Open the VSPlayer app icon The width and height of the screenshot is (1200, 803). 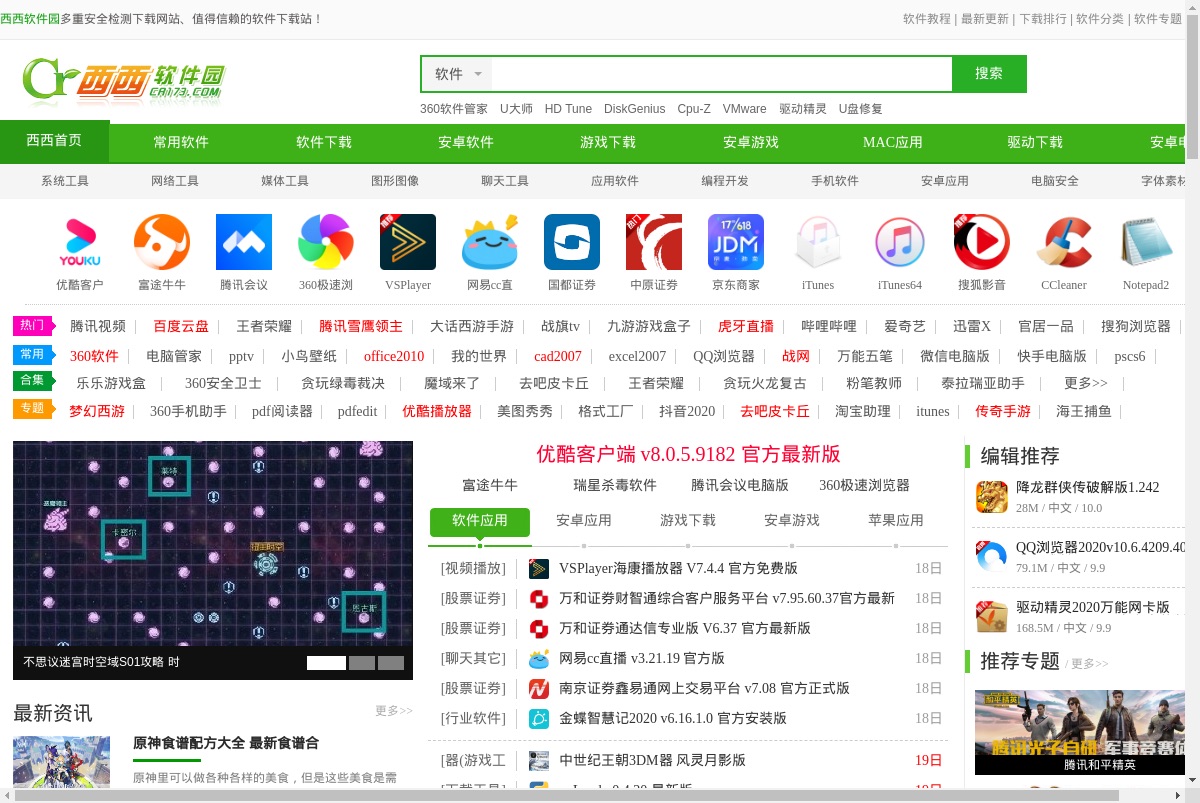tap(408, 242)
